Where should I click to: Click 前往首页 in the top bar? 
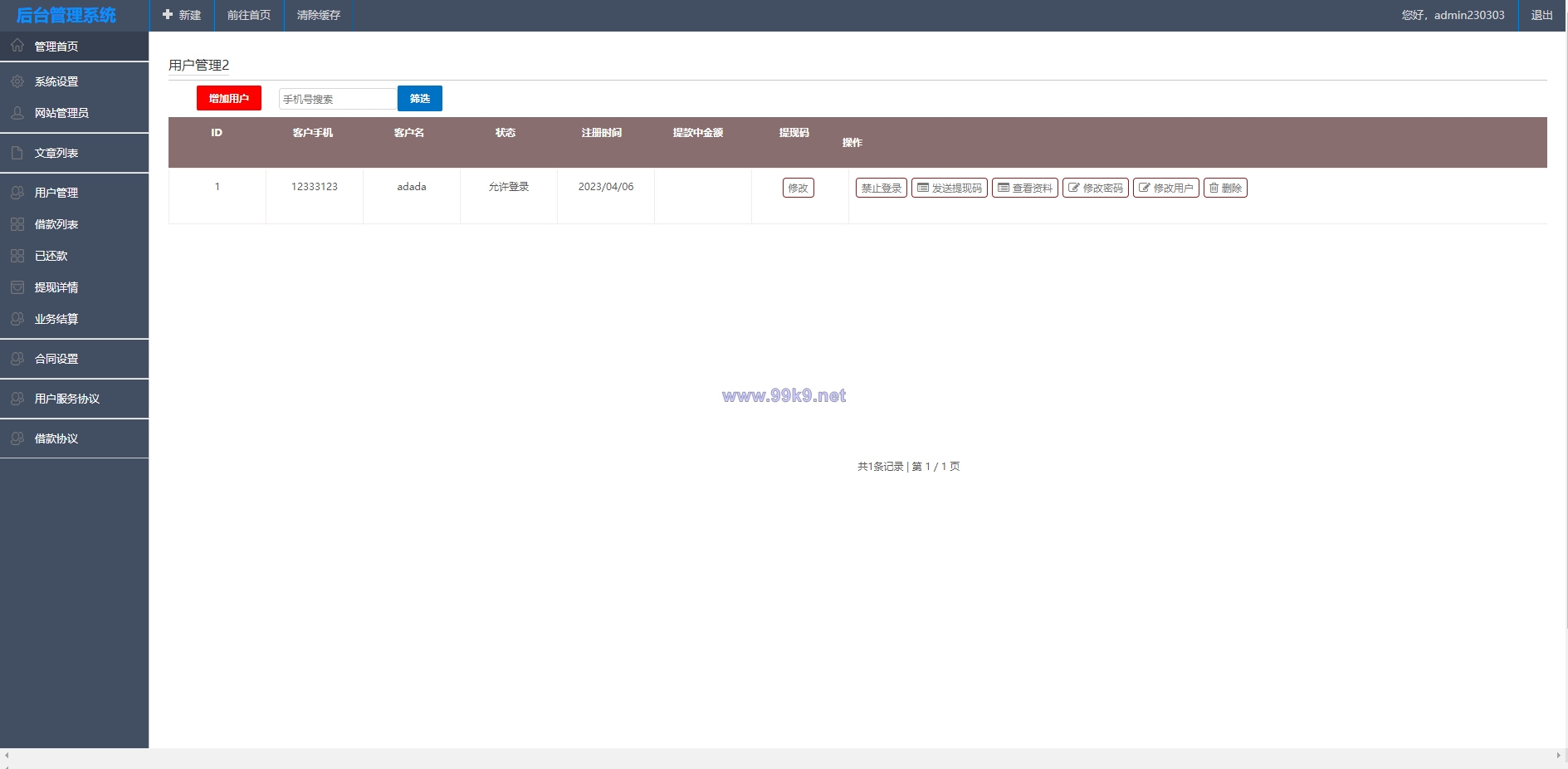click(x=249, y=15)
